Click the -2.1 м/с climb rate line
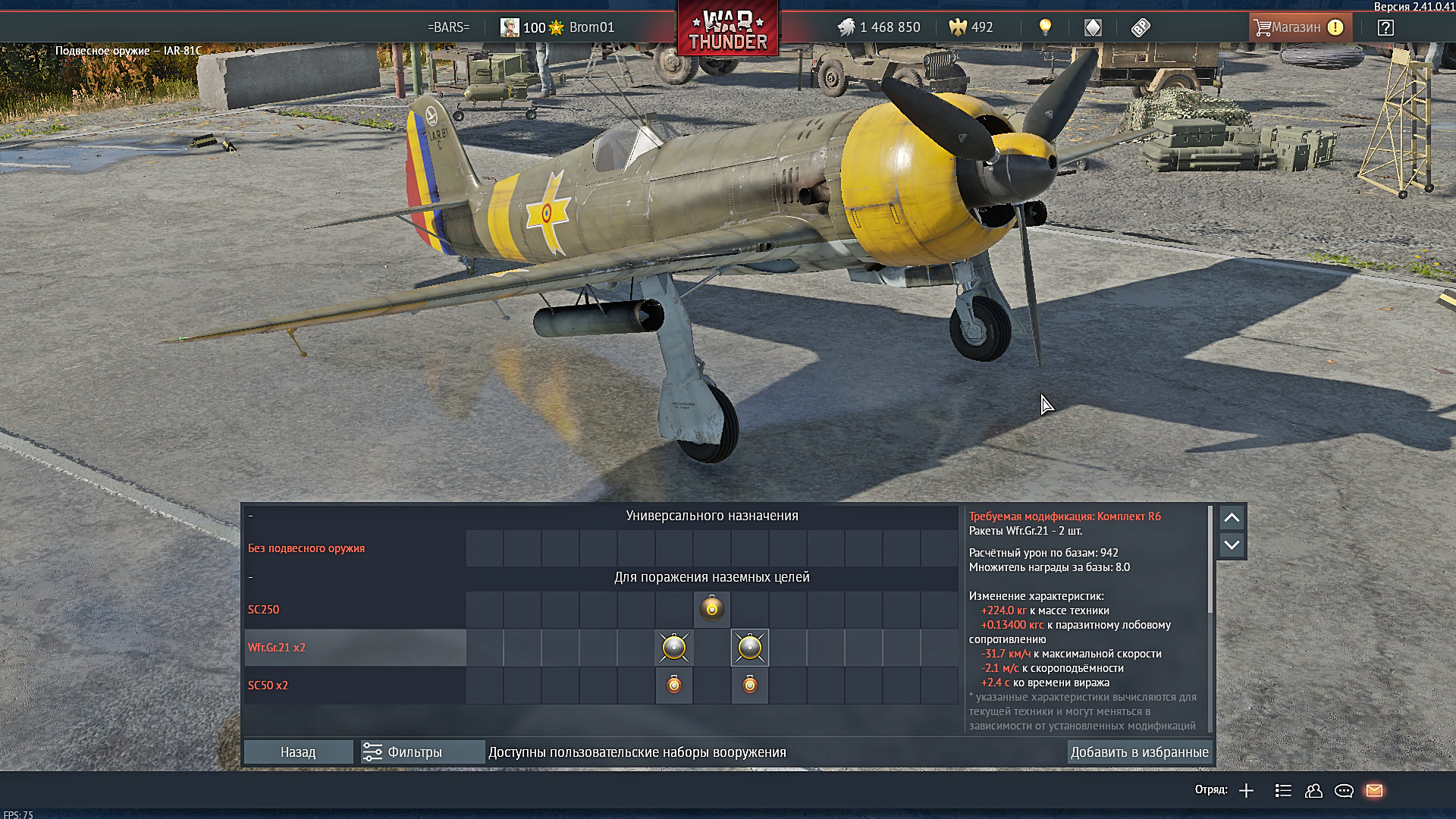Screen dimensions: 1456x819 tap(1053, 668)
